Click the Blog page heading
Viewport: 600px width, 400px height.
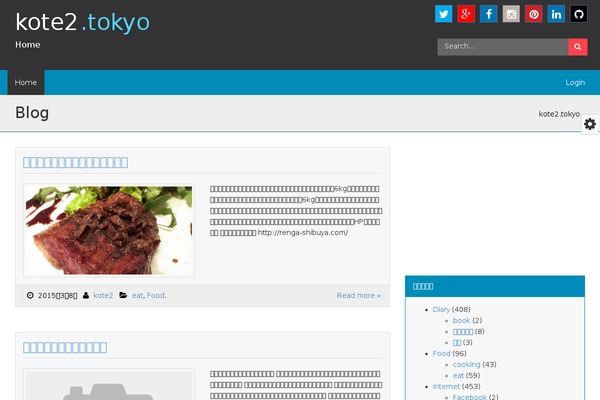pyautogui.click(x=32, y=113)
